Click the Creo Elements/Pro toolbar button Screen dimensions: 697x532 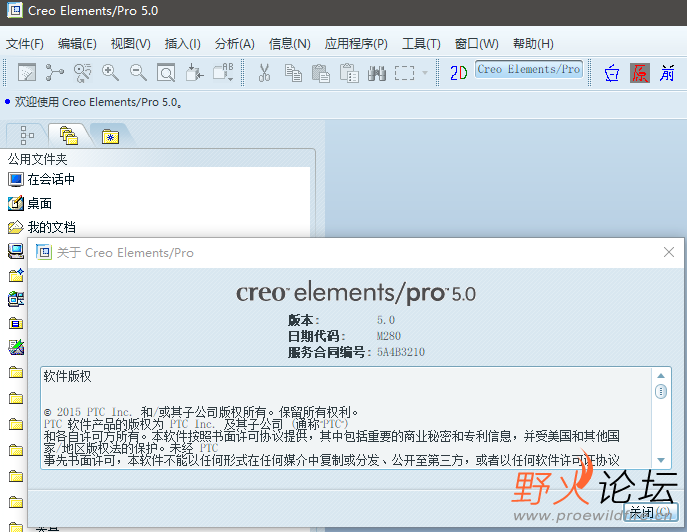[x=529, y=69]
